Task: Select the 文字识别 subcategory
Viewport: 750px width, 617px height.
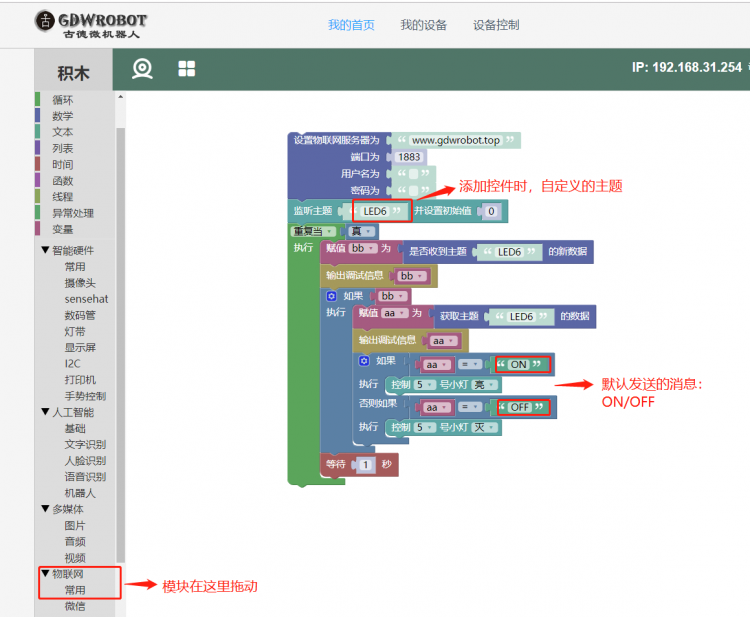Action: click(85, 444)
